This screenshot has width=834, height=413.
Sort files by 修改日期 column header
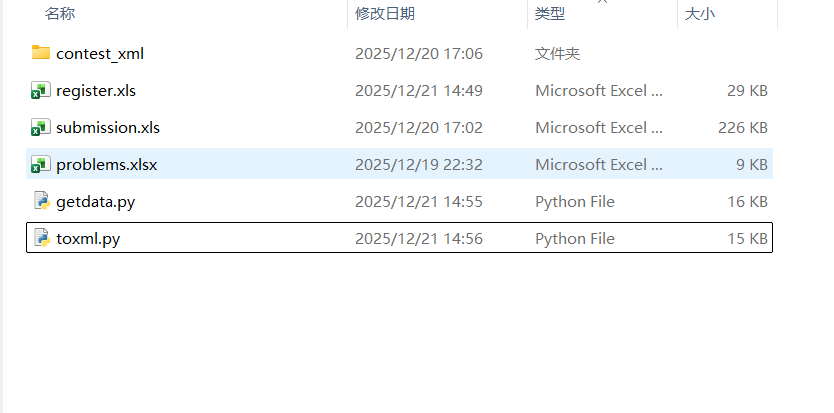coord(385,14)
